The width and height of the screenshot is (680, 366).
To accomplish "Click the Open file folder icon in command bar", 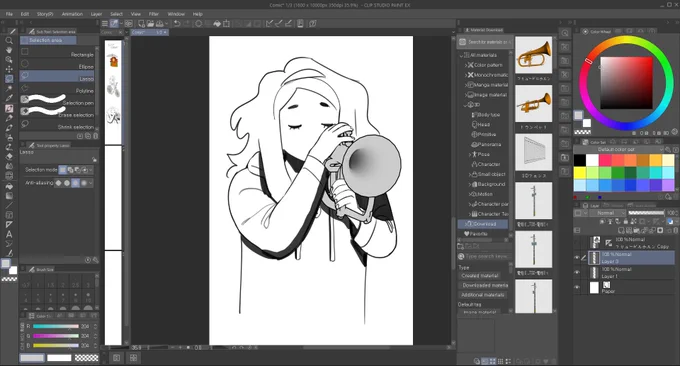I will pyautogui.click(x=150, y=23).
